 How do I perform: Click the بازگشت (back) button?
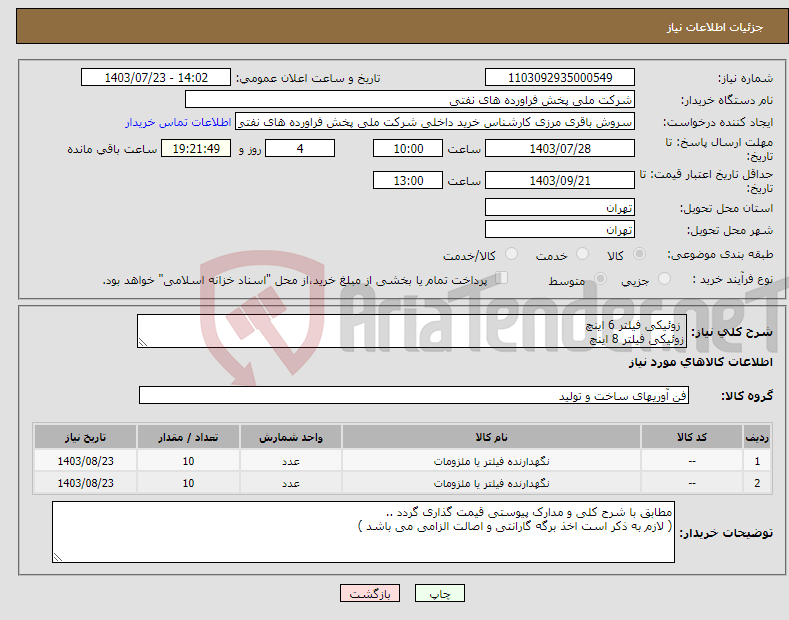tap(370, 593)
